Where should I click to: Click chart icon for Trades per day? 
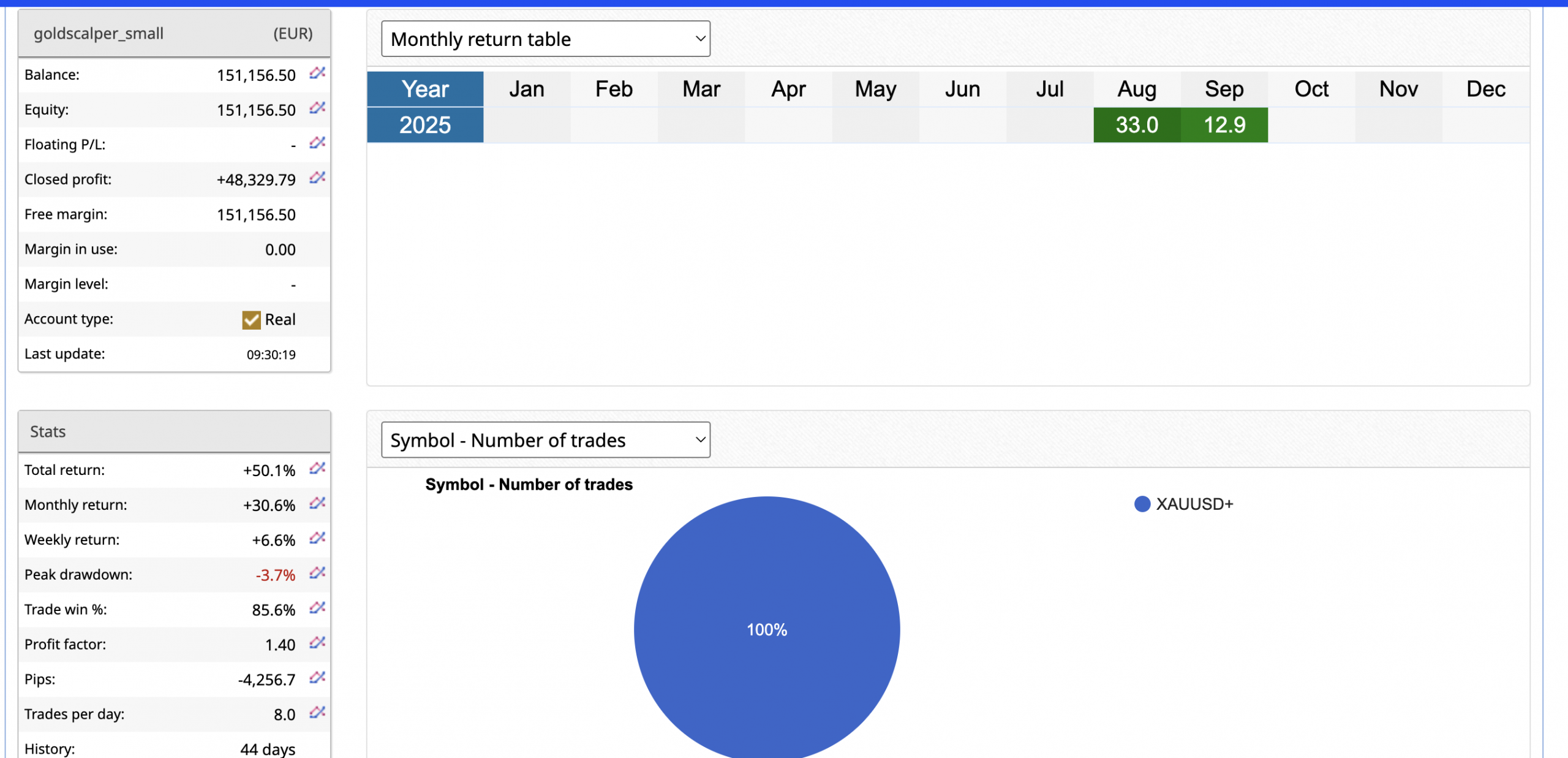(317, 713)
